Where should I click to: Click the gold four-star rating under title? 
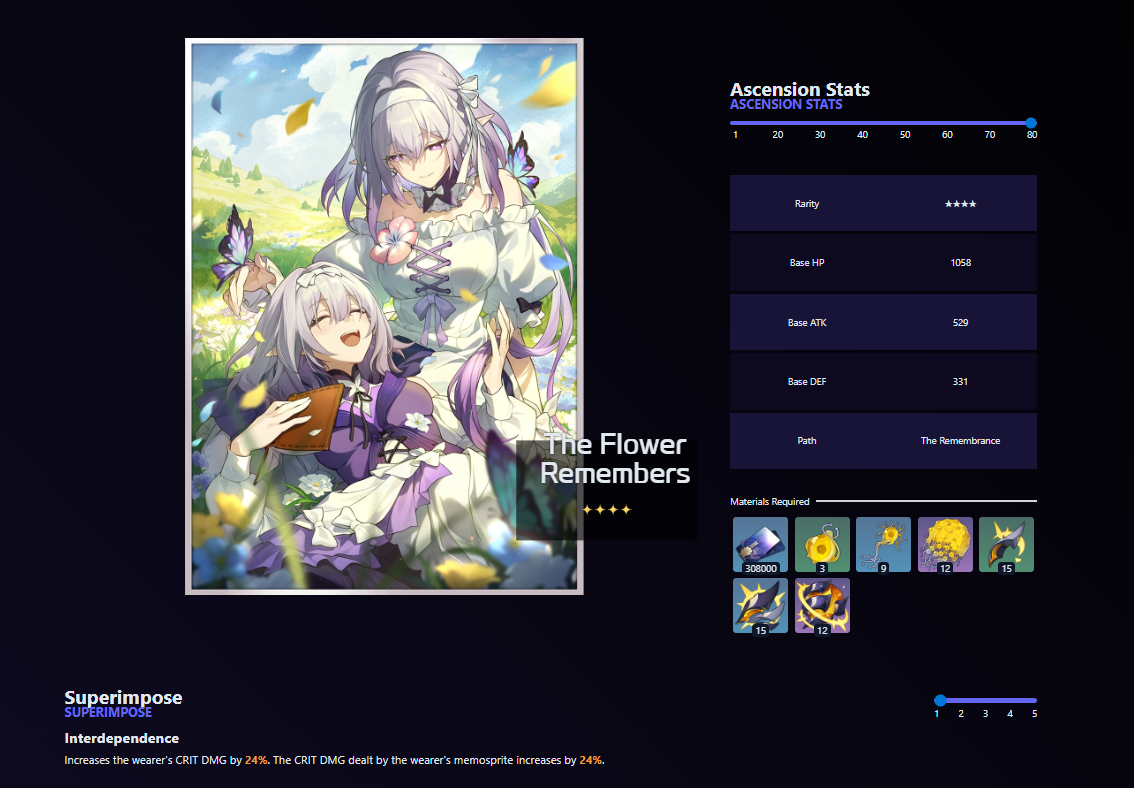pyautogui.click(x=606, y=510)
